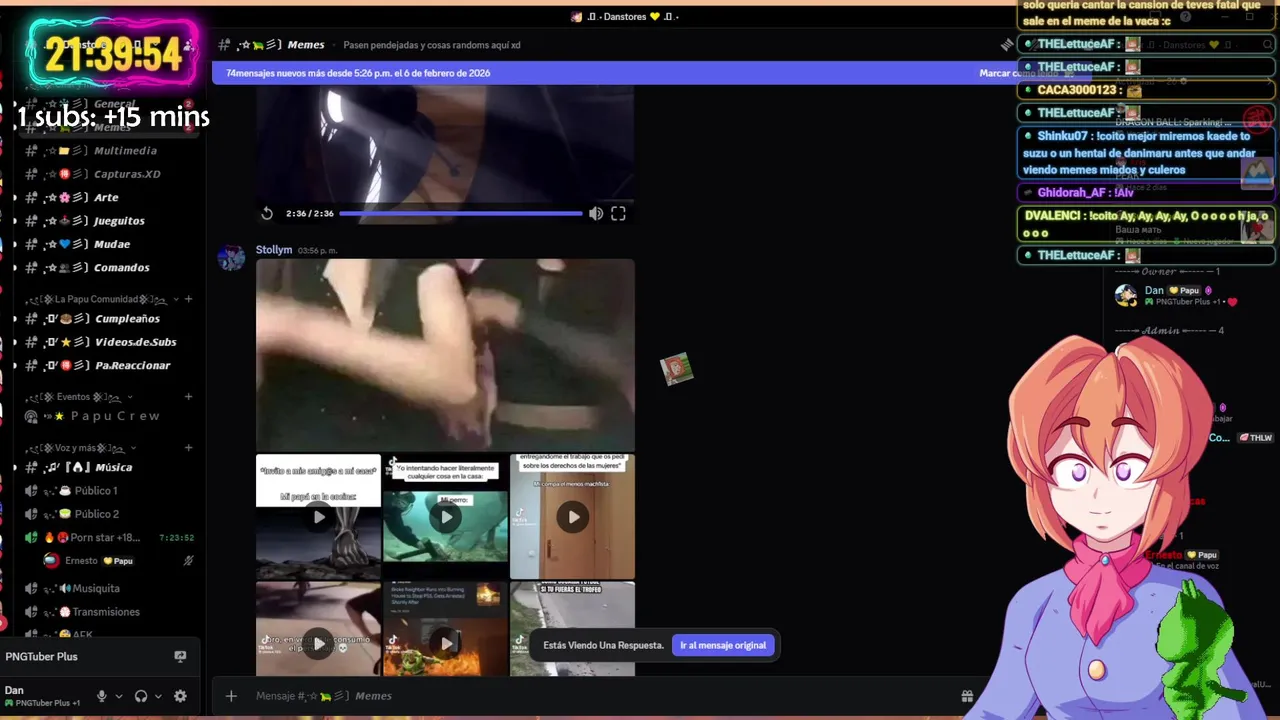Add a channel to Voz y más category
1280x720 pixels.
pos(188,448)
